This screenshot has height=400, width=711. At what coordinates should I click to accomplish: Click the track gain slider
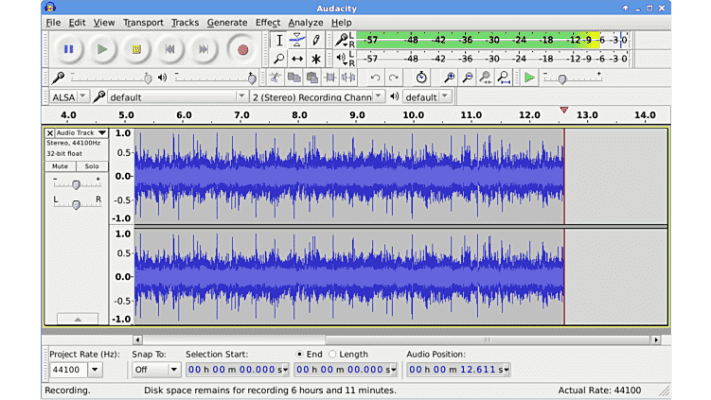pos(76,184)
